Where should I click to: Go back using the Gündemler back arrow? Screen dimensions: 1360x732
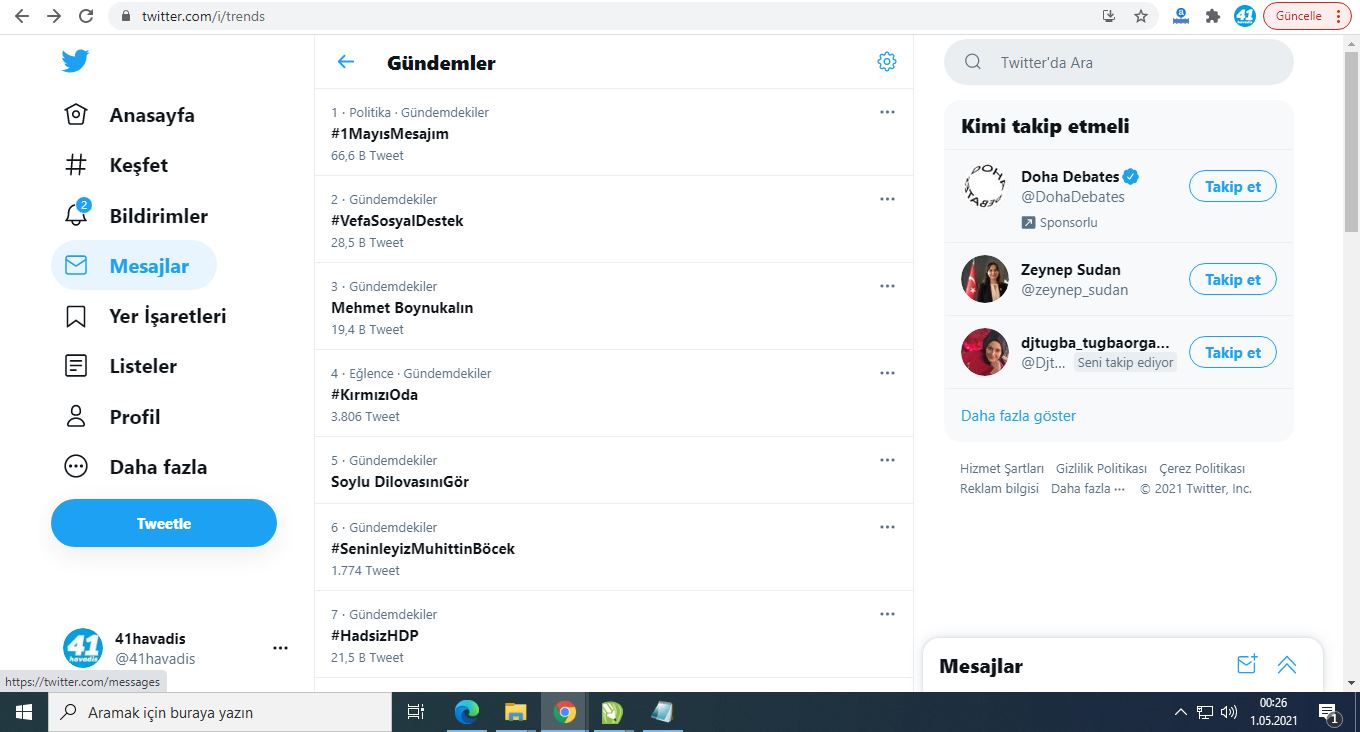point(346,62)
